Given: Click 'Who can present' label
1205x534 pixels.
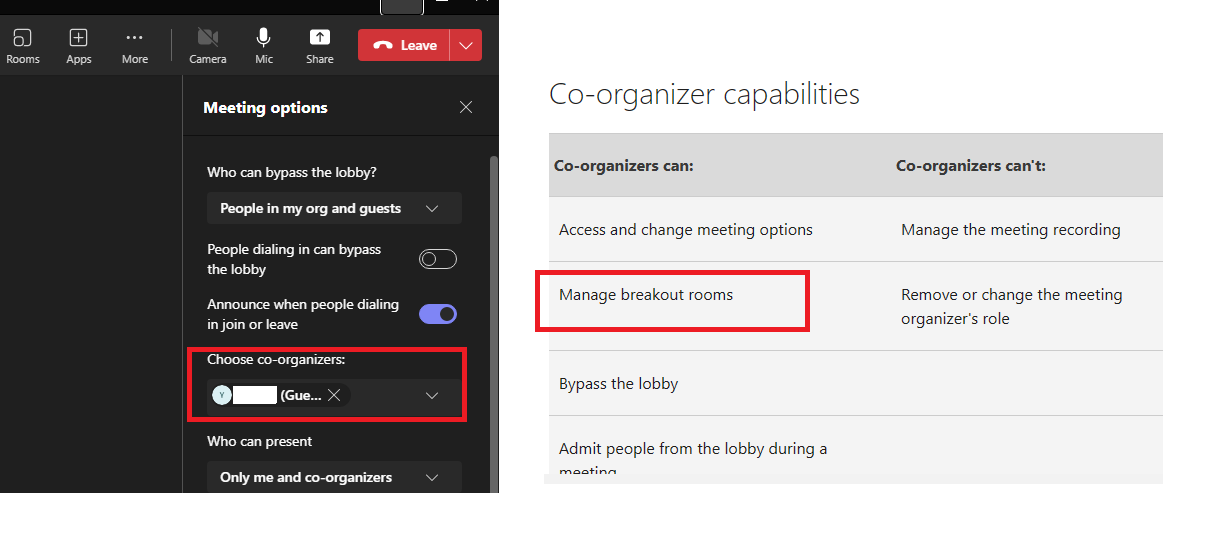Looking at the screenshot, I should pos(260,441).
